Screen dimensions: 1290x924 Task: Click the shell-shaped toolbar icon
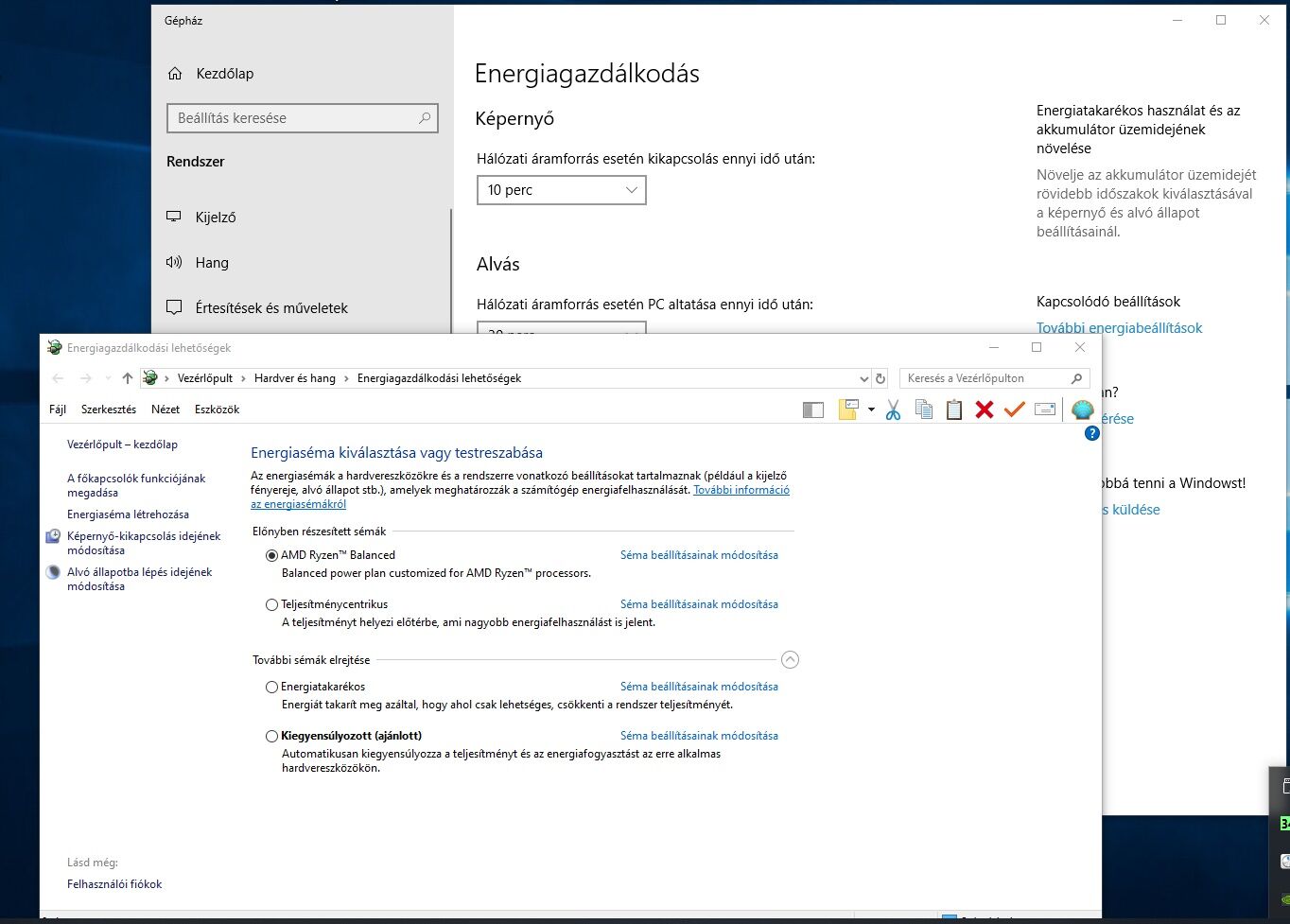pyautogui.click(x=1083, y=410)
